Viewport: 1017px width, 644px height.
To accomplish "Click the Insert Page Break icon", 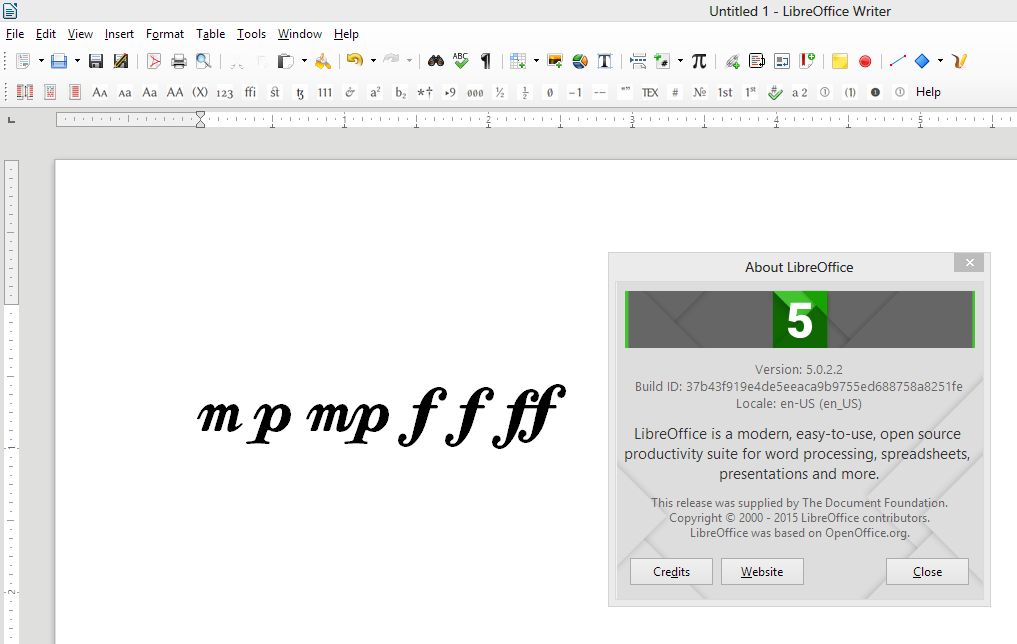I will 638,61.
